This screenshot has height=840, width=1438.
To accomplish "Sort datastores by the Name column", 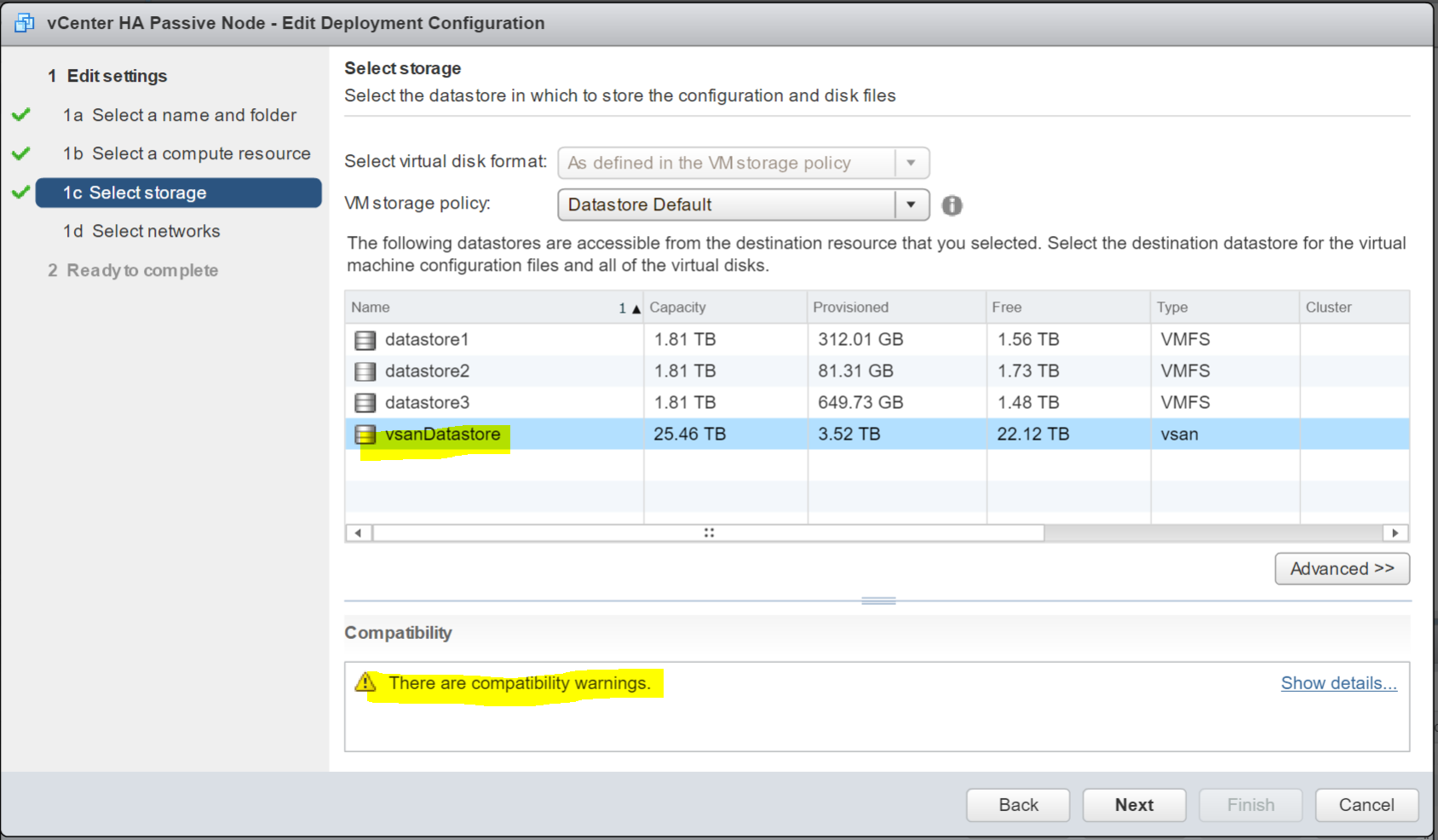I will pos(494,307).
